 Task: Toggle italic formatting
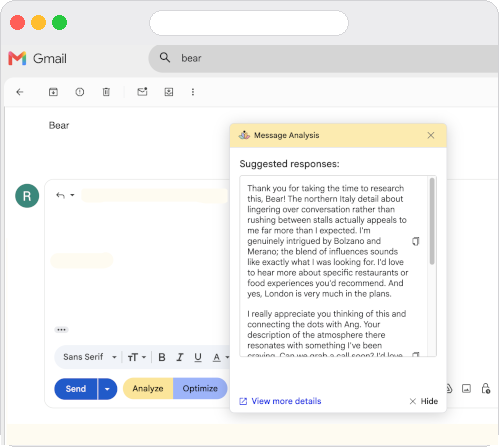tap(180, 357)
